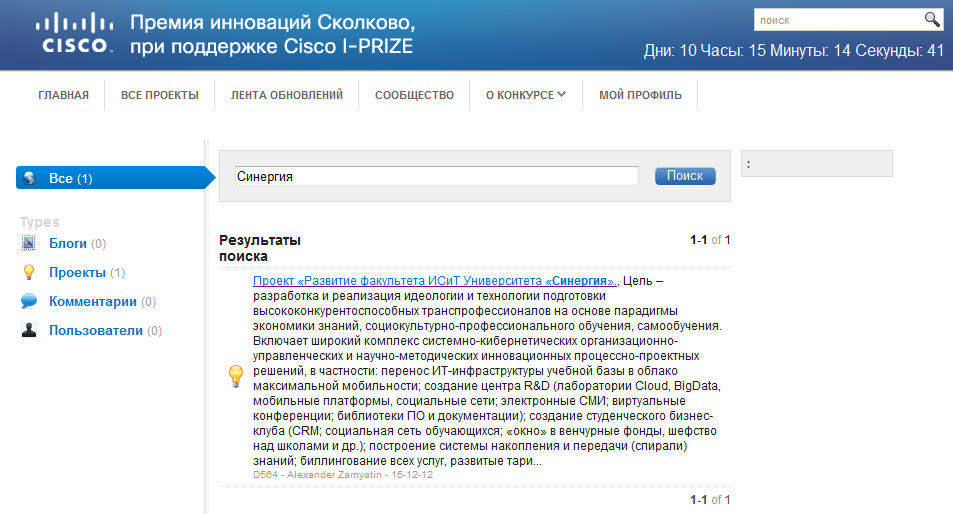Image resolution: width=953 pixels, height=514 pixels.
Task: Click the lightbulb icon next to Проекты
Action: [x=29, y=272]
